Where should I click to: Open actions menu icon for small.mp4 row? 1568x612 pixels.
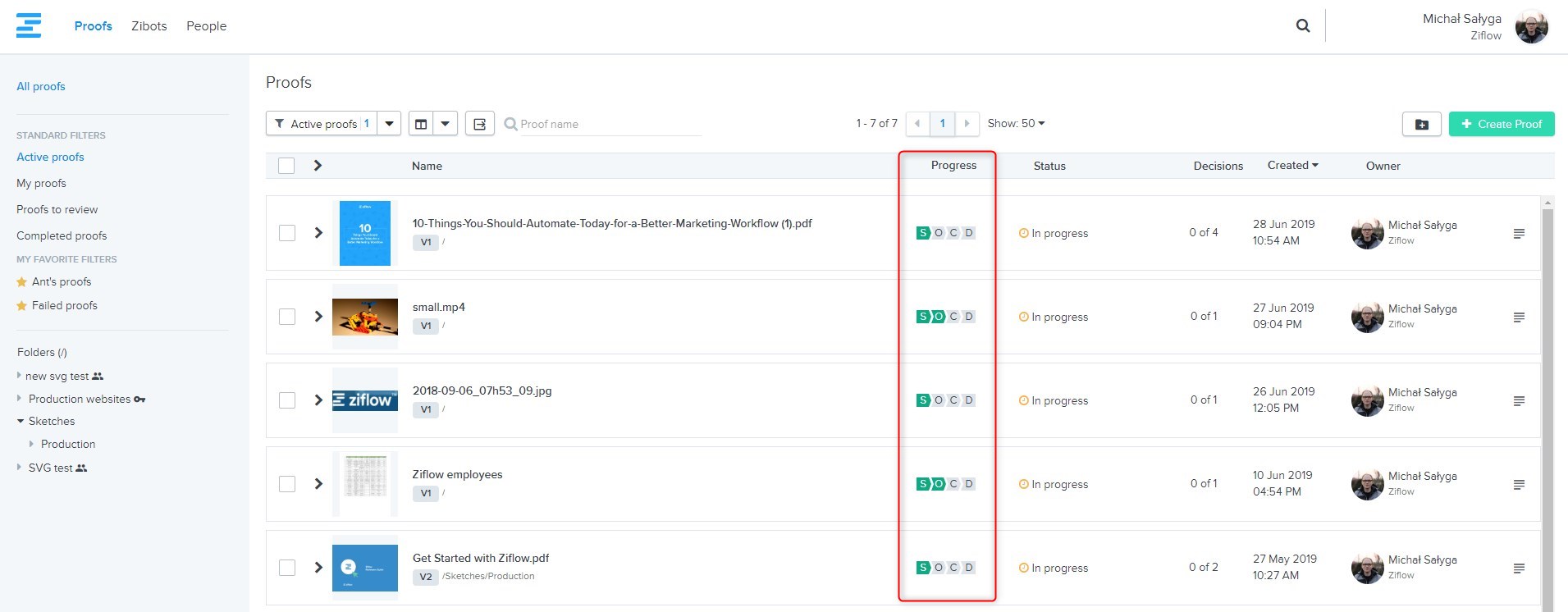point(1519,317)
